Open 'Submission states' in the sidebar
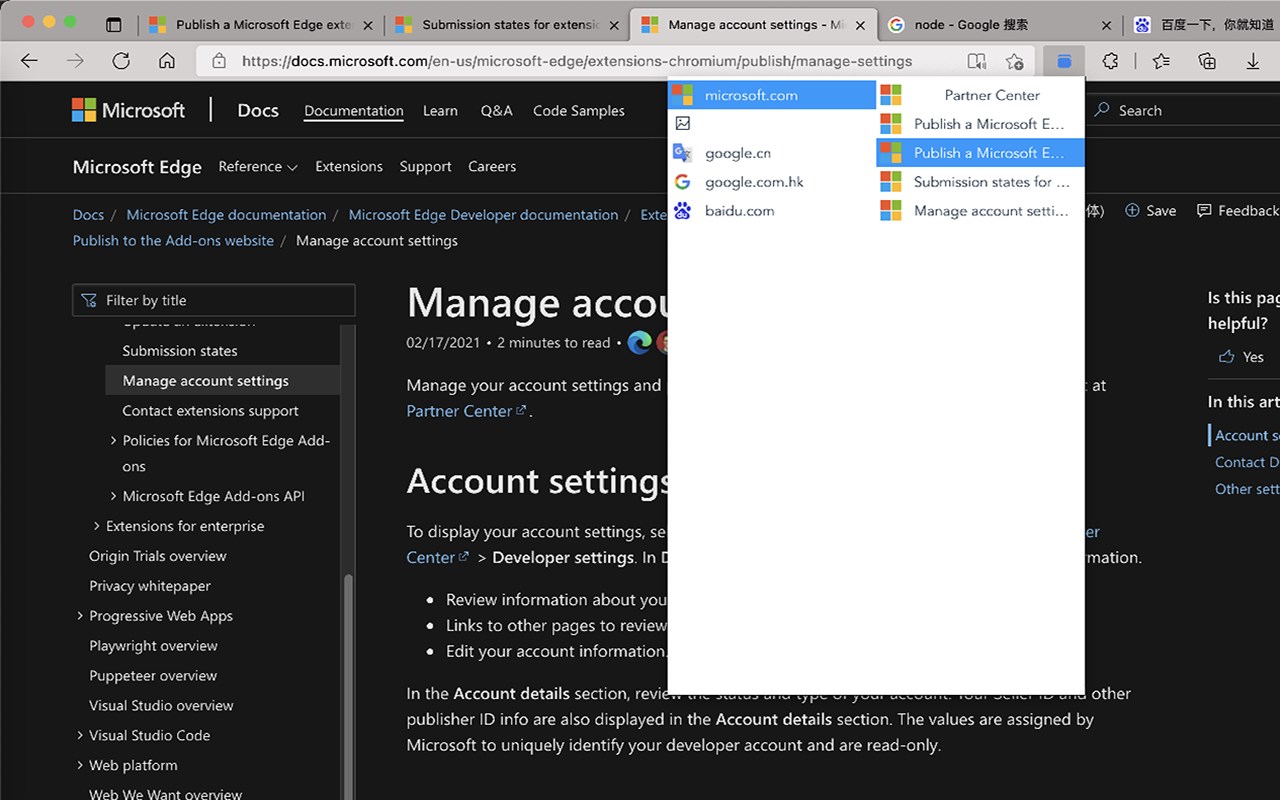 [x=180, y=351]
